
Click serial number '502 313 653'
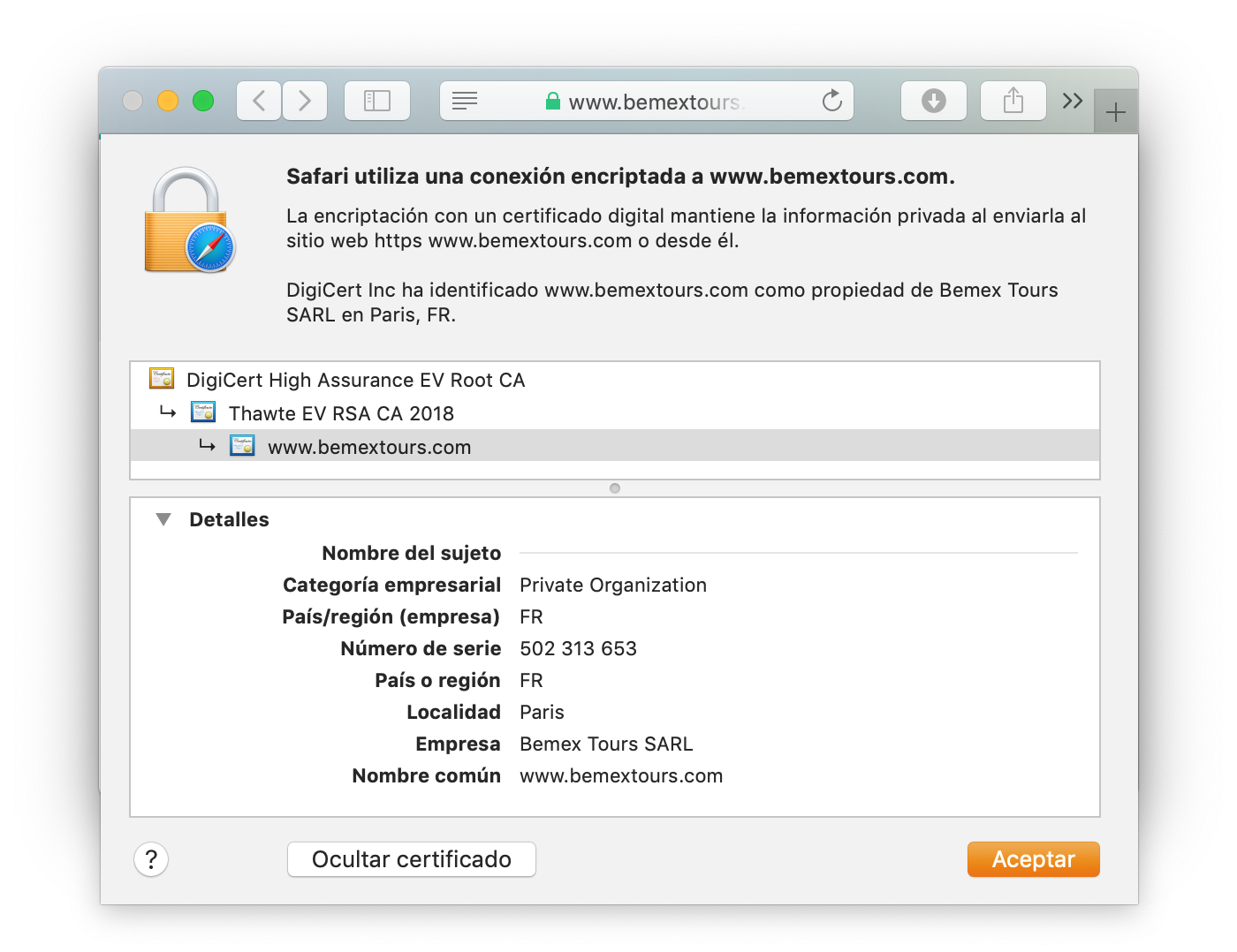tap(578, 648)
